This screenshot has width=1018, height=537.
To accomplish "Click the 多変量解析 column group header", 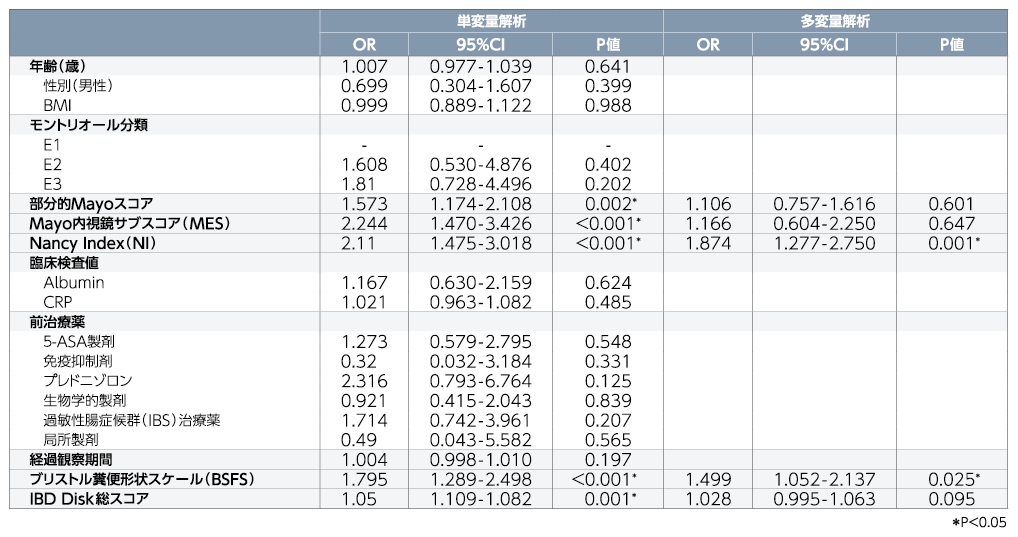I will click(835, 21).
